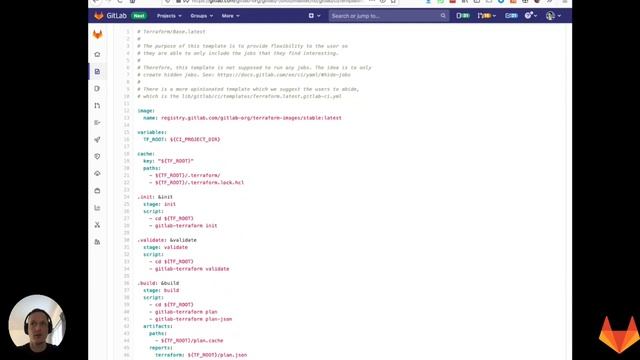Open Members icon in sidebar

[x=97, y=242]
